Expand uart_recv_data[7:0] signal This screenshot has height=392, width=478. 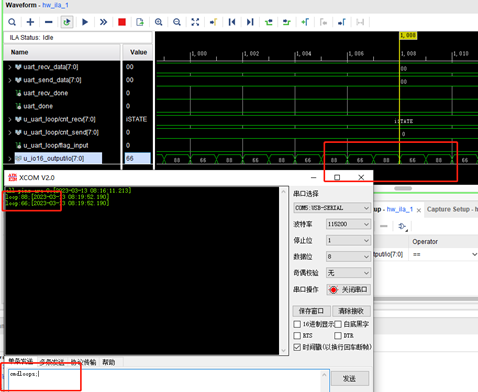point(10,67)
